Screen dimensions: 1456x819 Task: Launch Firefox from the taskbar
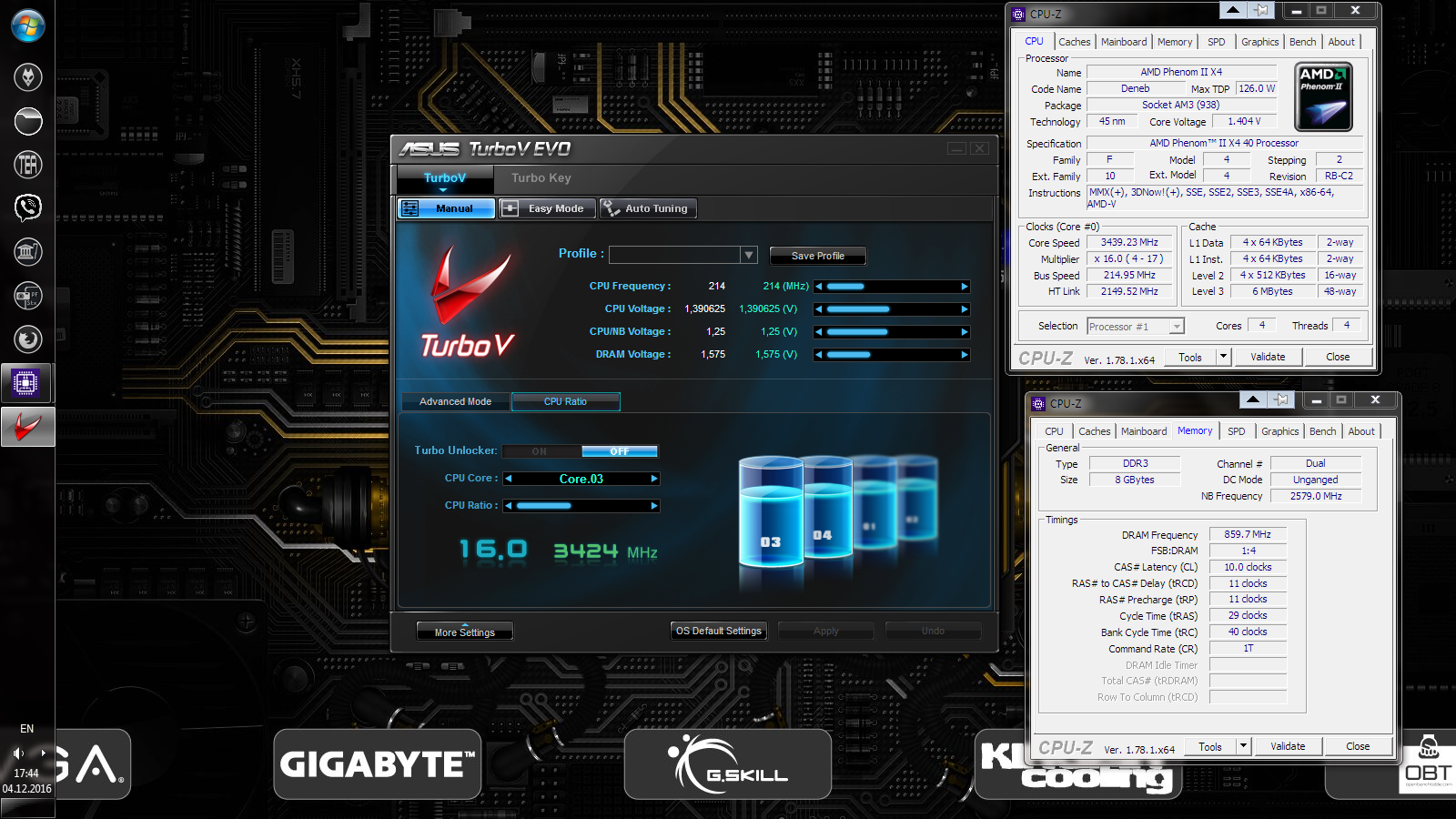click(28, 339)
